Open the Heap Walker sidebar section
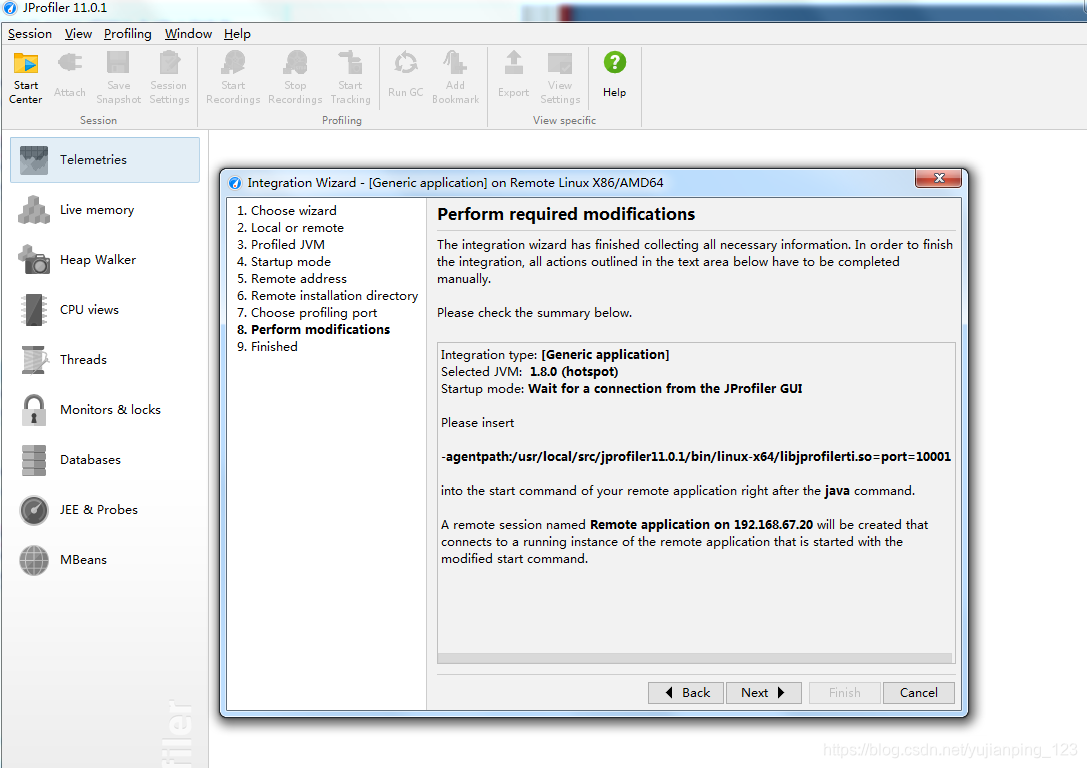The width and height of the screenshot is (1087, 768). 105,259
